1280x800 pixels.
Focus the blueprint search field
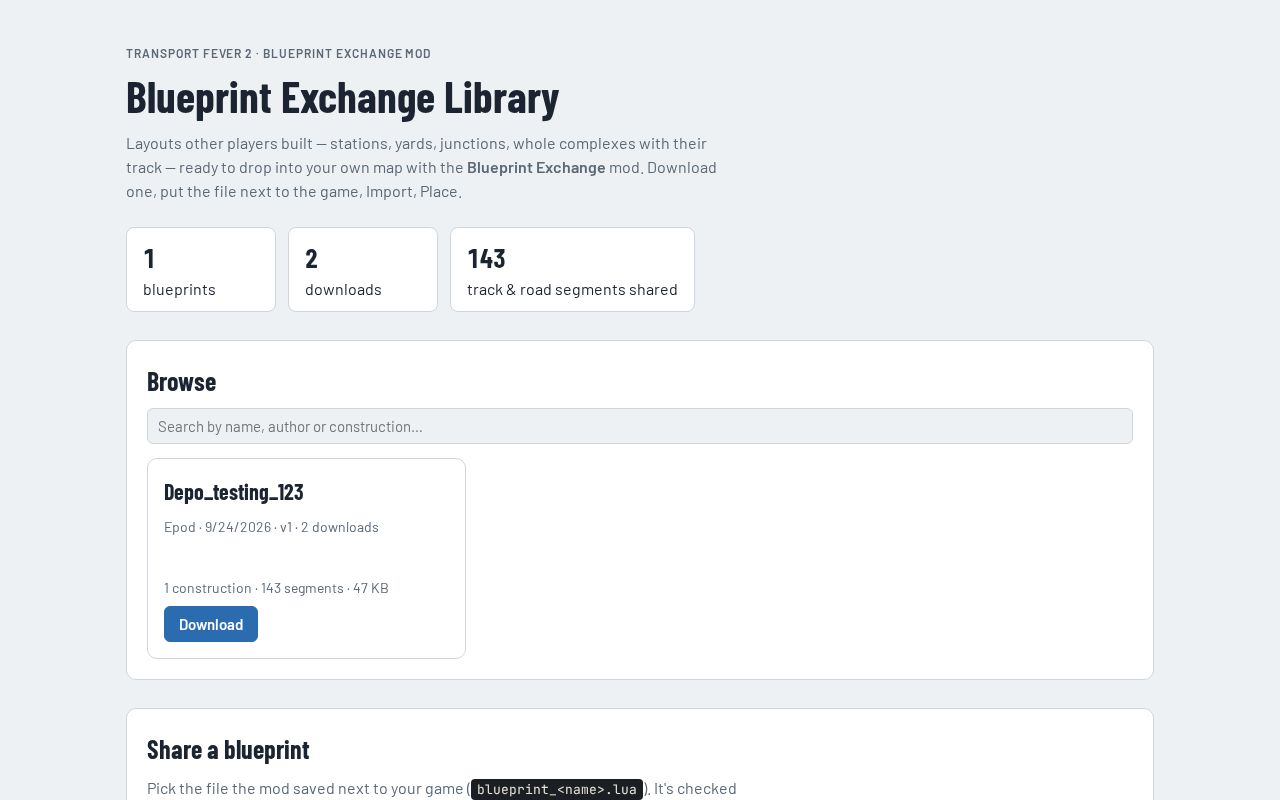pyautogui.click(x=640, y=426)
